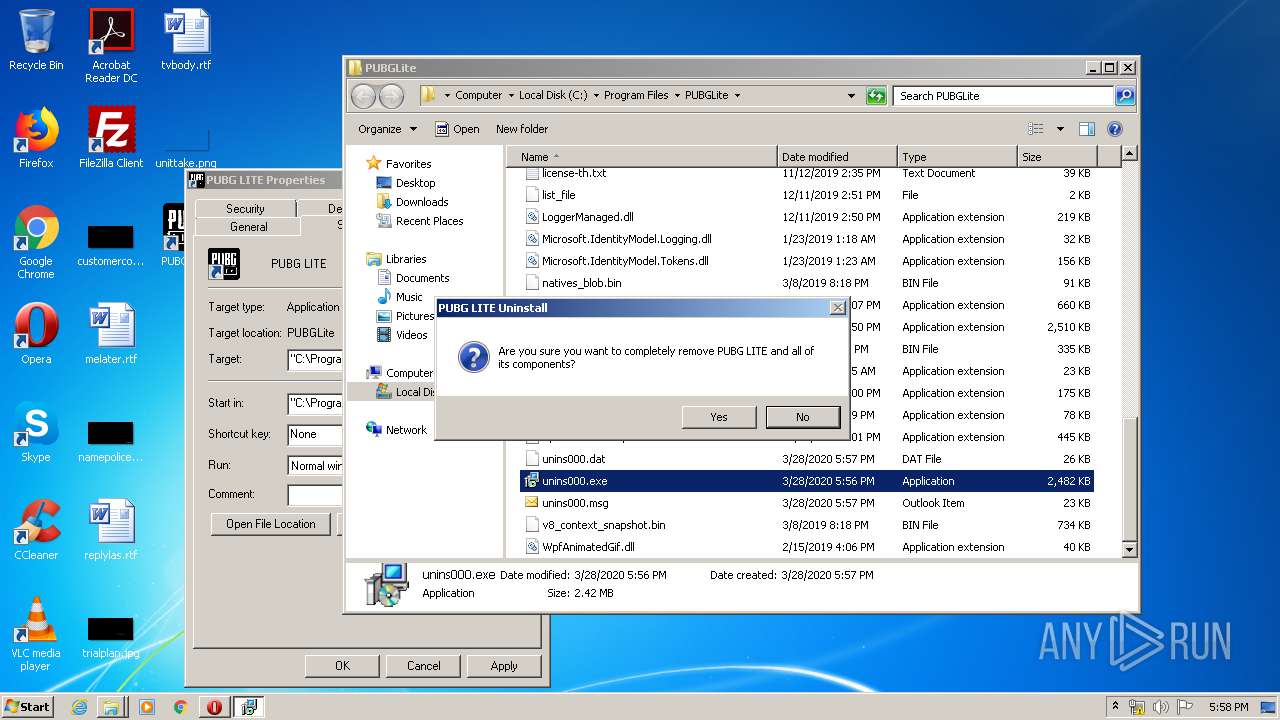Click the search magnifier icon
The width and height of the screenshot is (1280, 720).
(x=1125, y=96)
